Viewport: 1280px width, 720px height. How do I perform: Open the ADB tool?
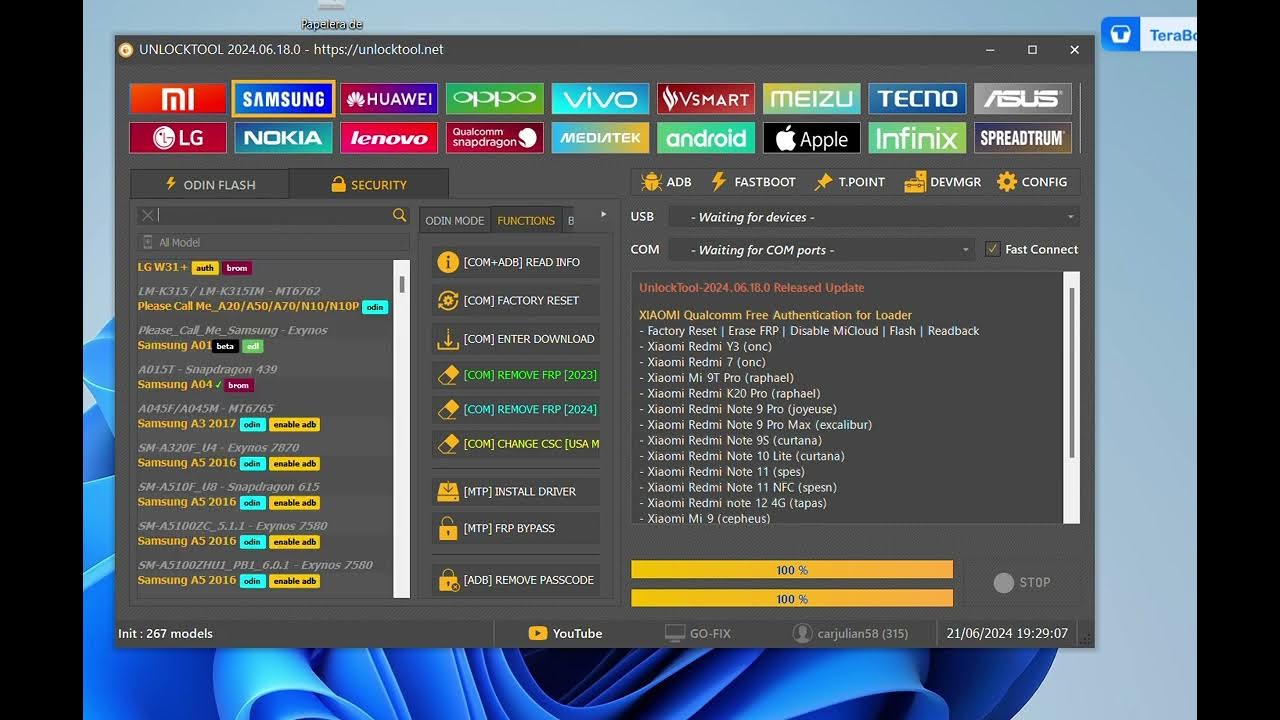666,182
